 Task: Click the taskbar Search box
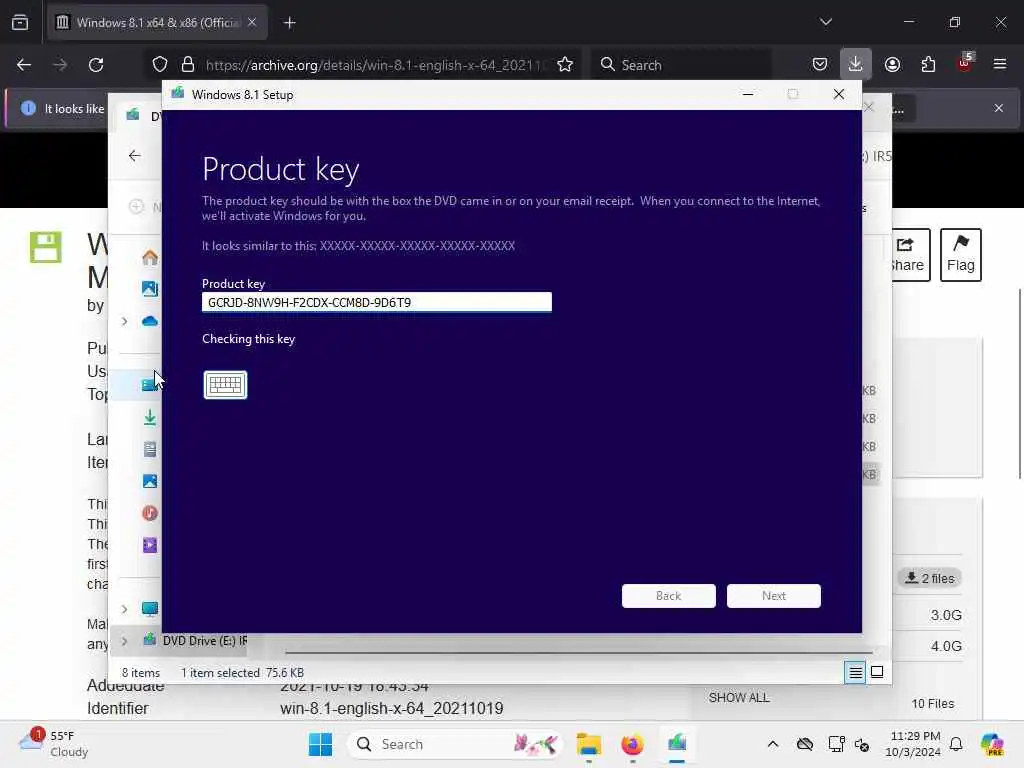pos(455,744)
